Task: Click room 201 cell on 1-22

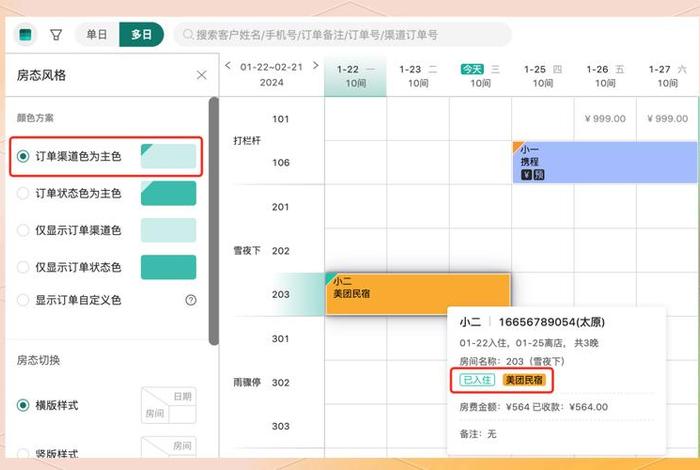Action: click(x=355, y=207)
